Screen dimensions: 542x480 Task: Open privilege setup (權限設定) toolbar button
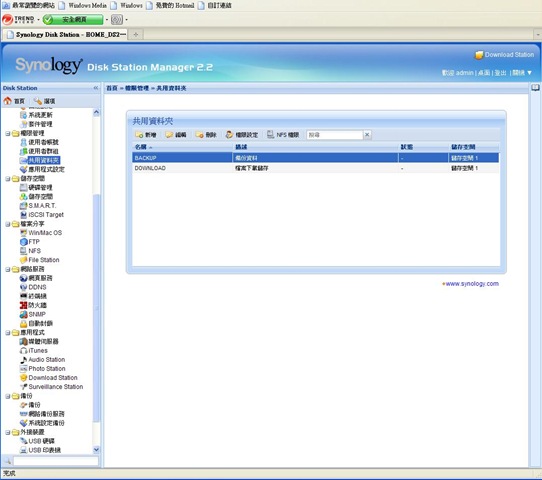(x=242, y=135)
